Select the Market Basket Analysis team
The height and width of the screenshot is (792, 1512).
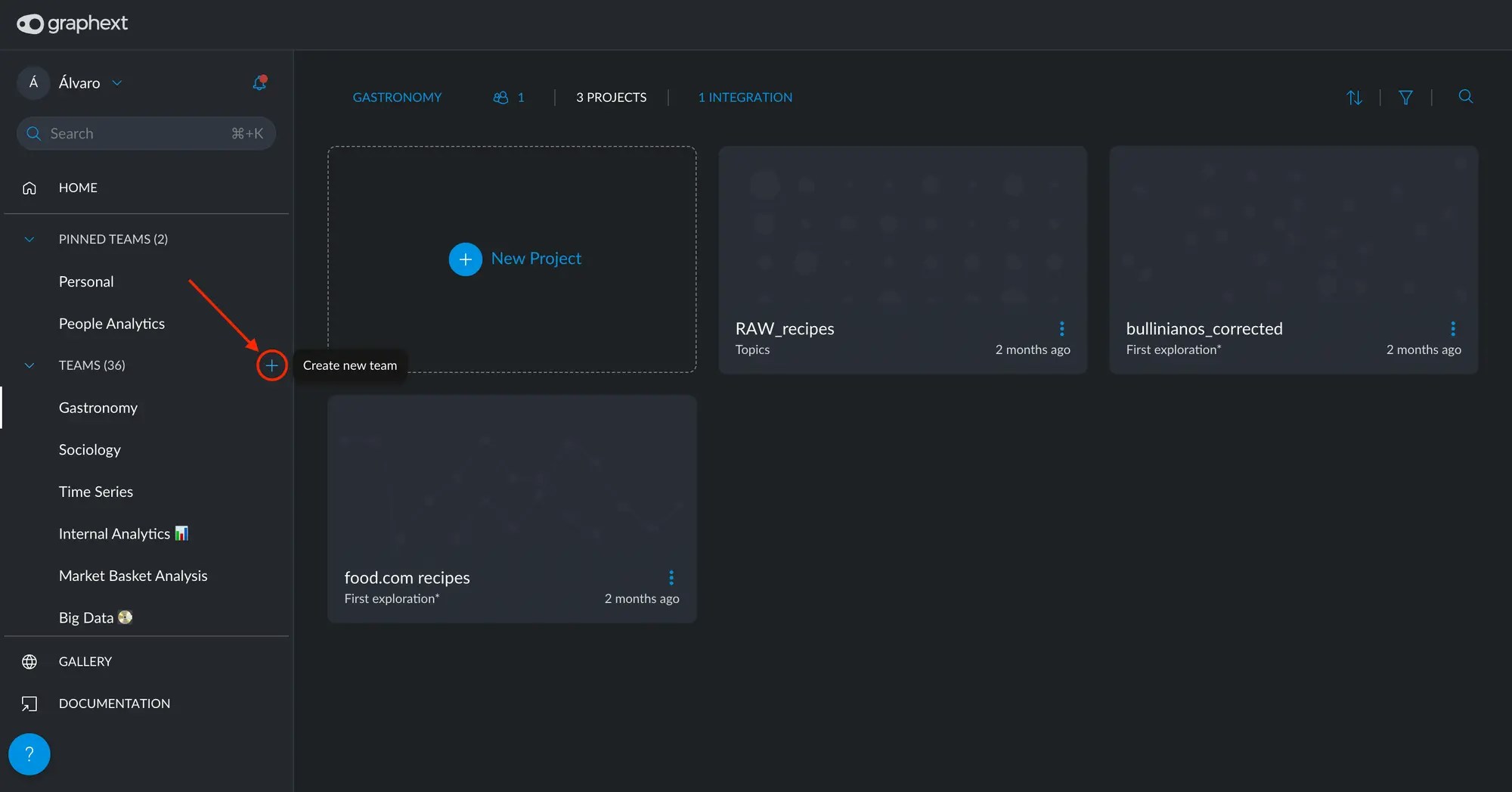[x=133, y=575]
